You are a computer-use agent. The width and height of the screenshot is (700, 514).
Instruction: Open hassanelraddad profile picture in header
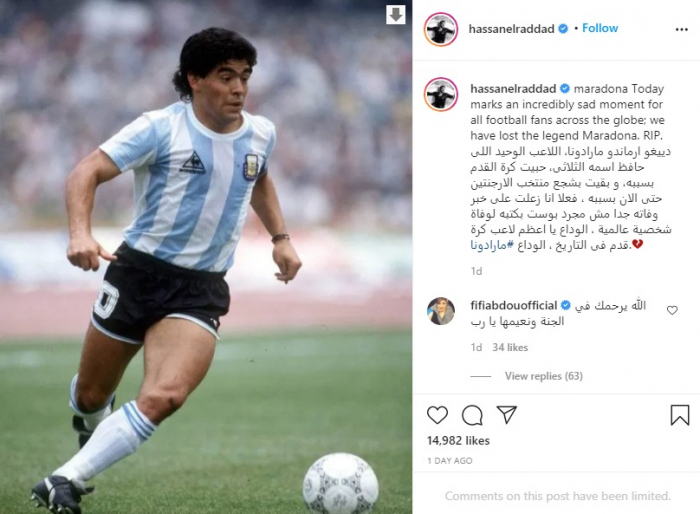tap(441, 29)
